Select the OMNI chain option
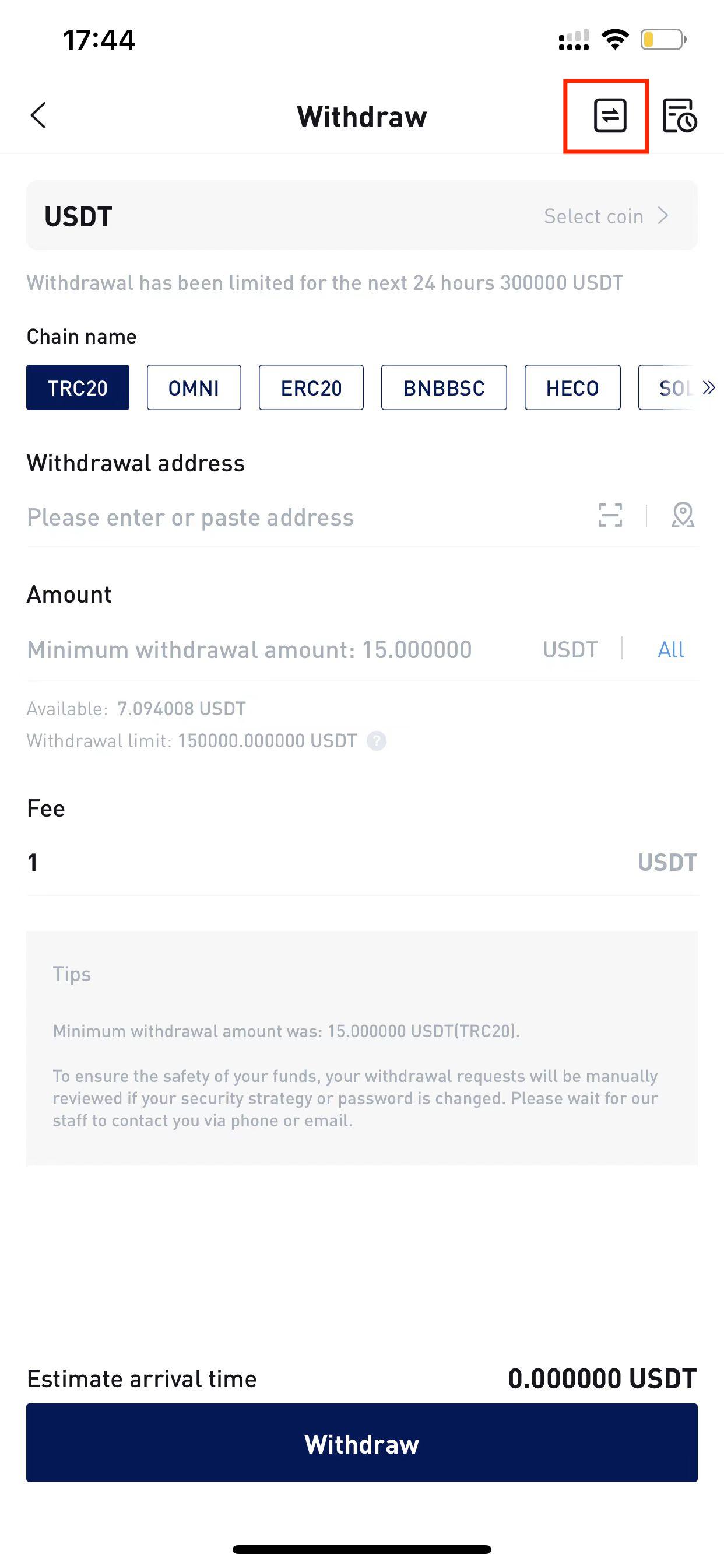Screen dimensions: 724x1568 194,388
